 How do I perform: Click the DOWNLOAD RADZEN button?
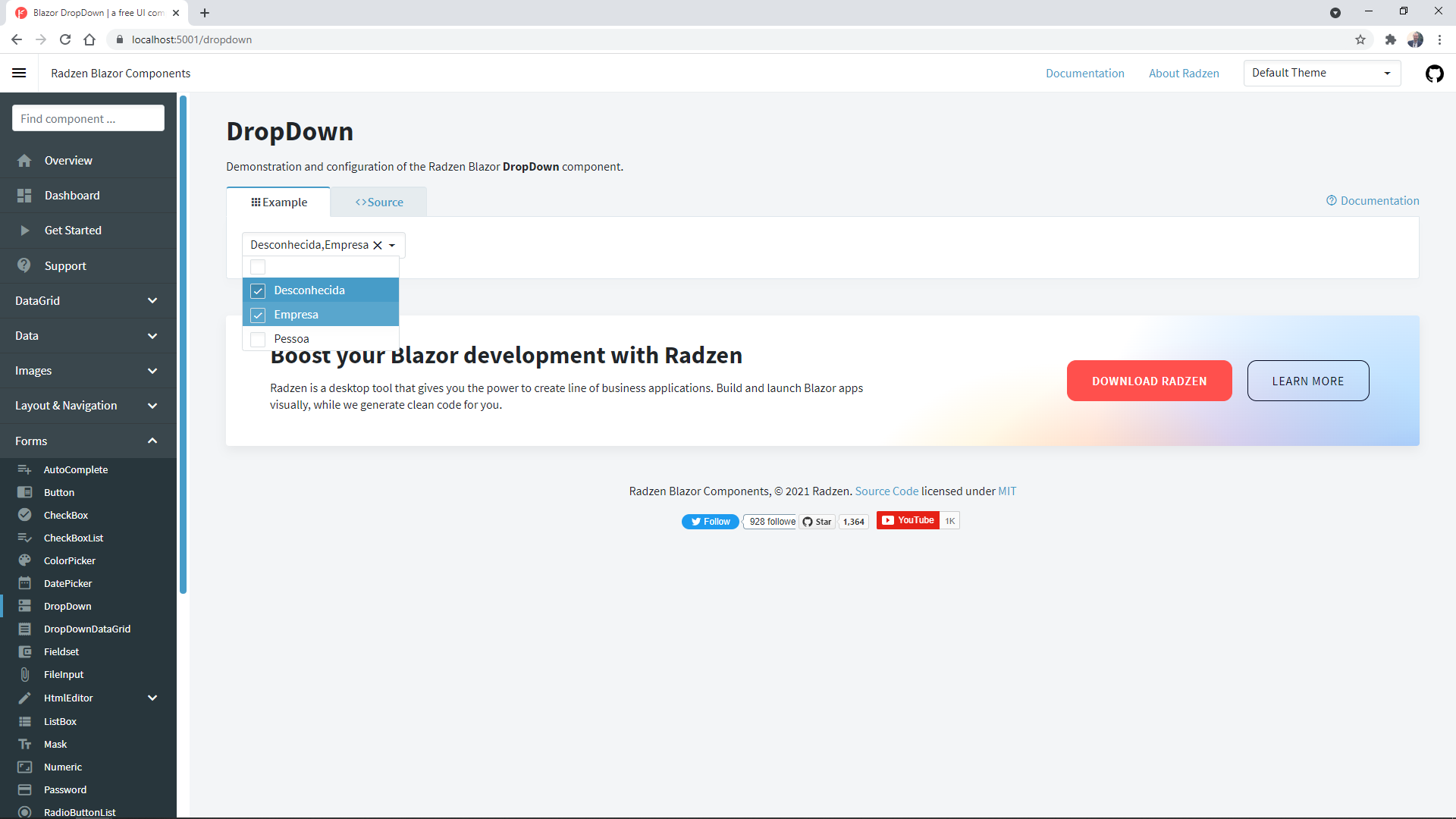(x=1149, y=381)
